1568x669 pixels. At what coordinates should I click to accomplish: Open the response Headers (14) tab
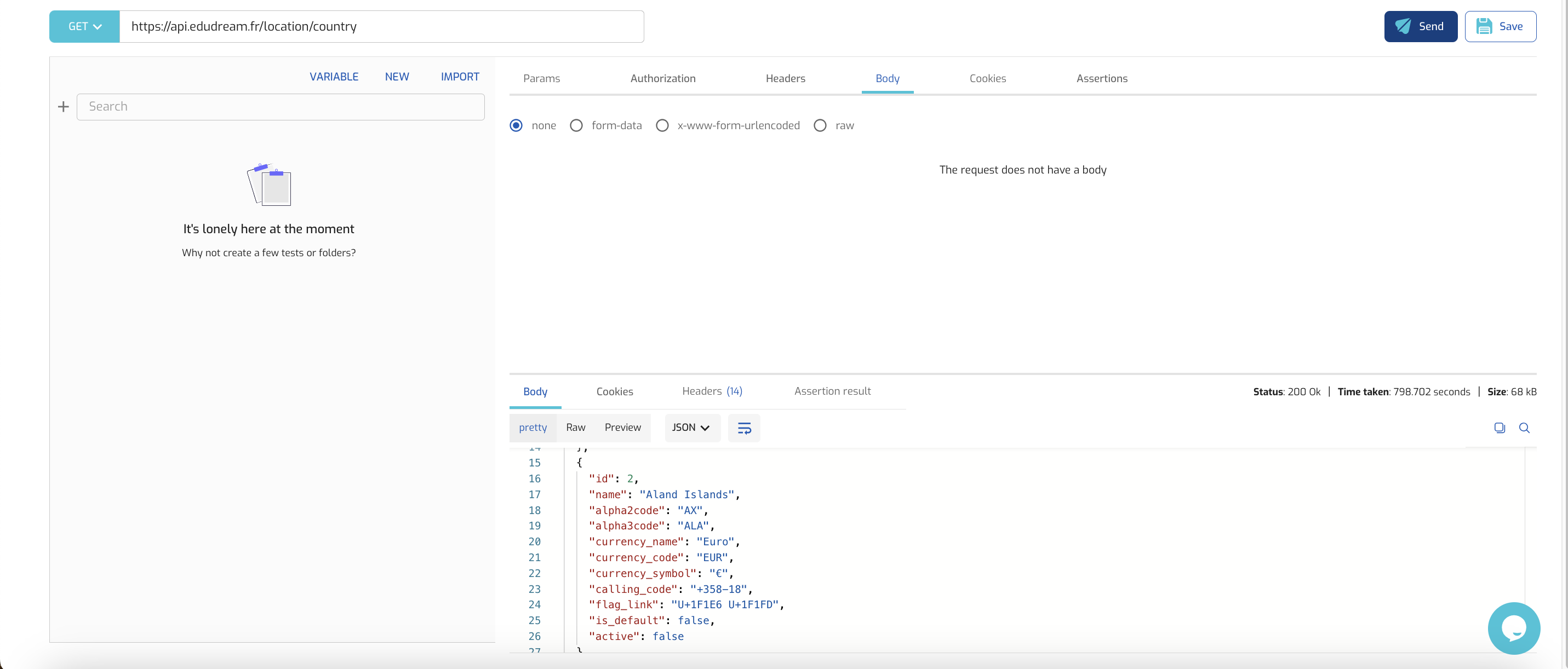[712, 391]
